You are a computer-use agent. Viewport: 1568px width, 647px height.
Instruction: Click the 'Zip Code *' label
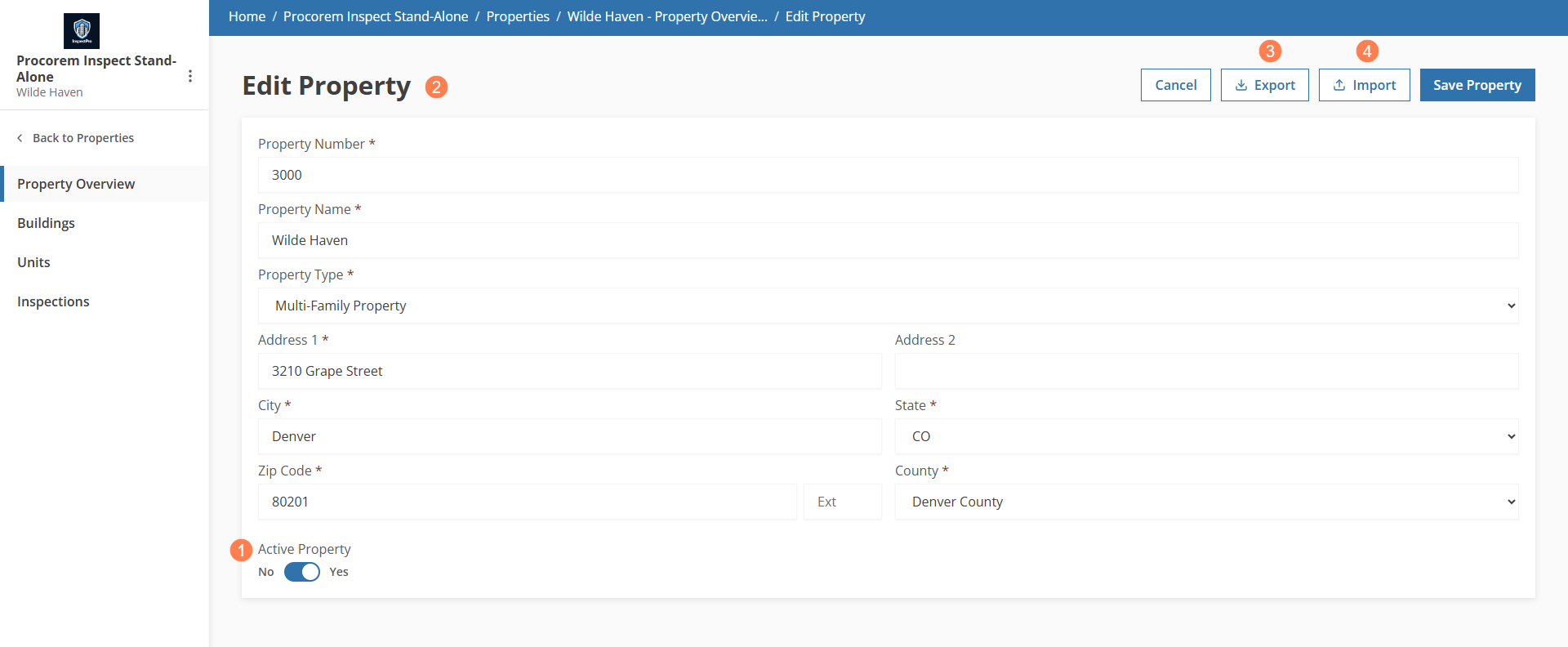(290, 471)
